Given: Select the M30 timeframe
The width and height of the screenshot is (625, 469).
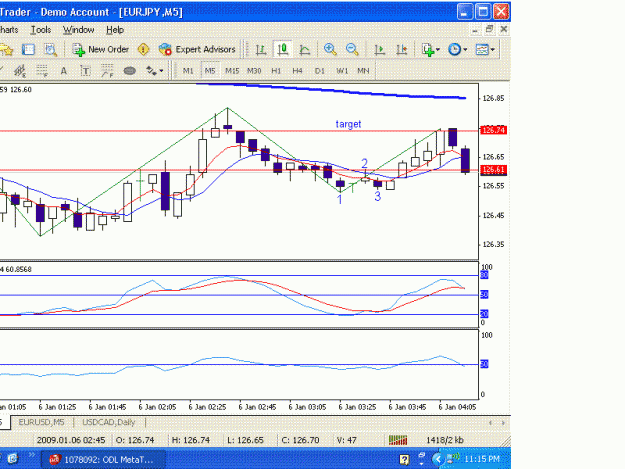Looking at the screenshot, I should [x=254, y=71].
